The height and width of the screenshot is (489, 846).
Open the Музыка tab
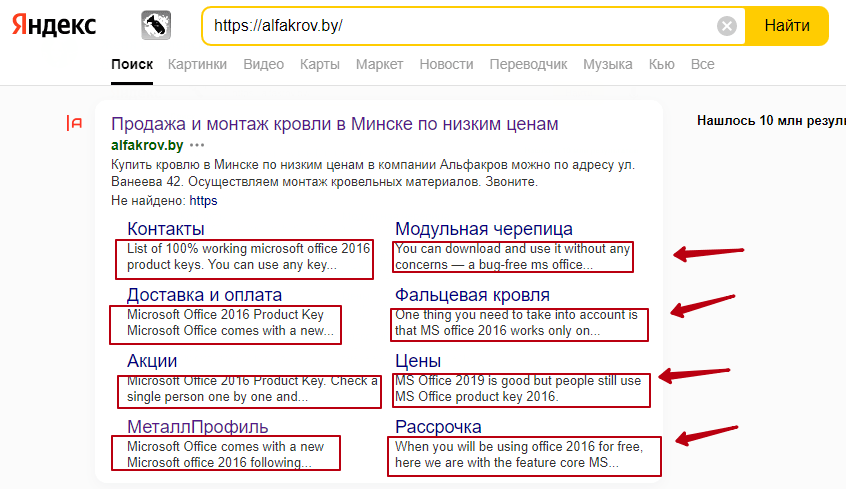tap(608, 64)
